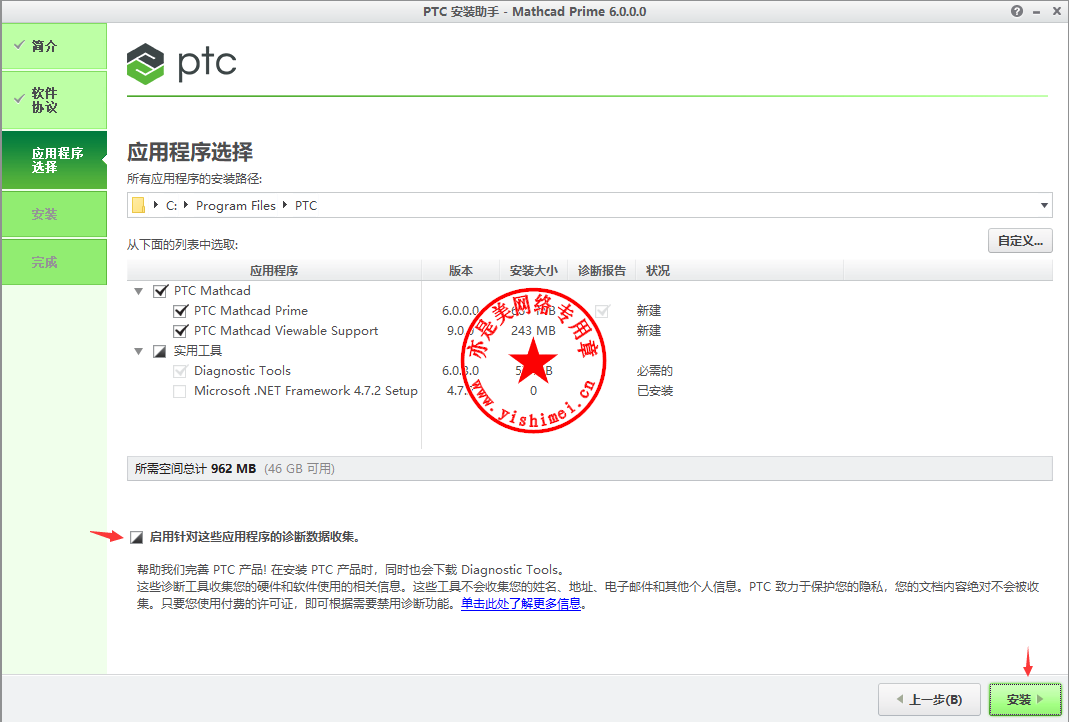This screenshot has height=722, width=1069.
Task: Toggle the 实用工具 group checkbox
Action: pyautogui.click(x=160, y=351)
